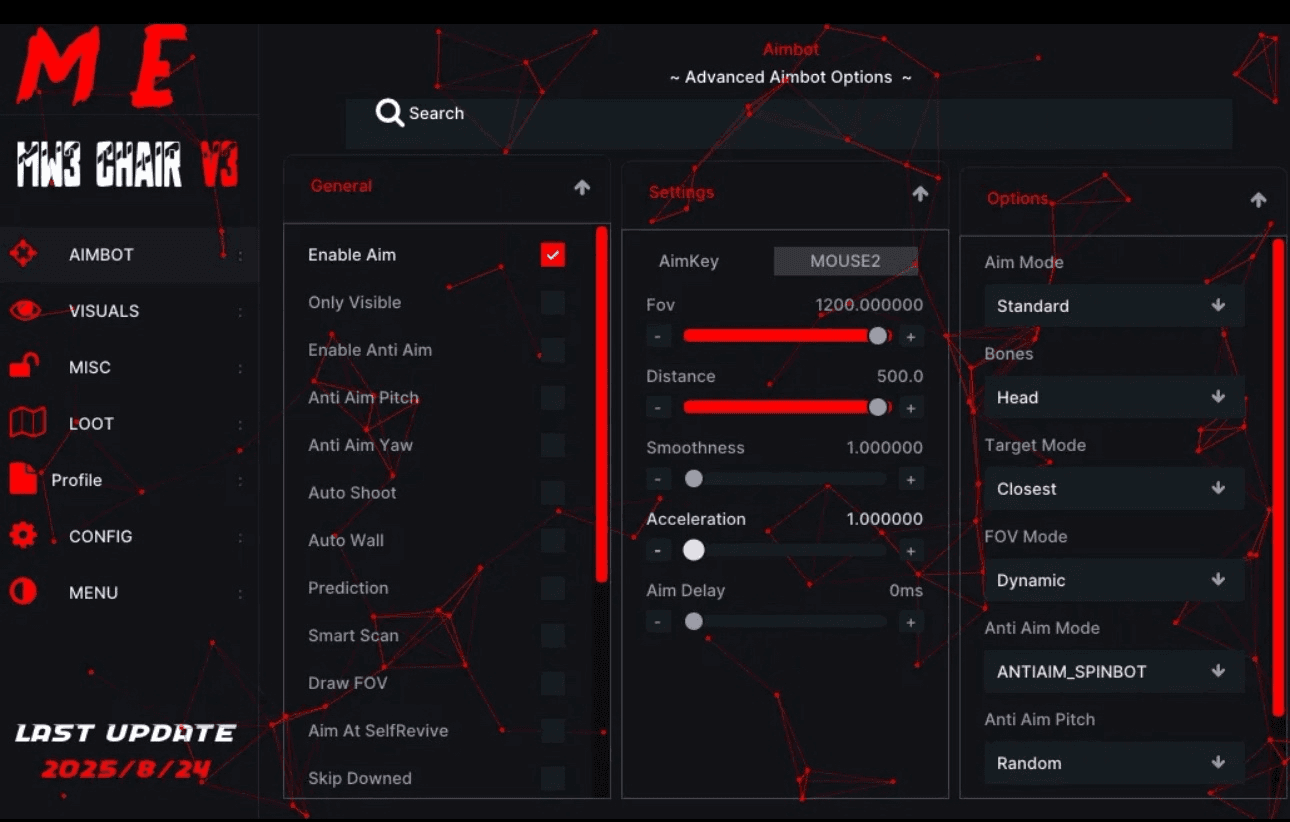The image size is (1290, 822).
Task: Tick the Auto Wall checkbox
Action: click(553, 541)
